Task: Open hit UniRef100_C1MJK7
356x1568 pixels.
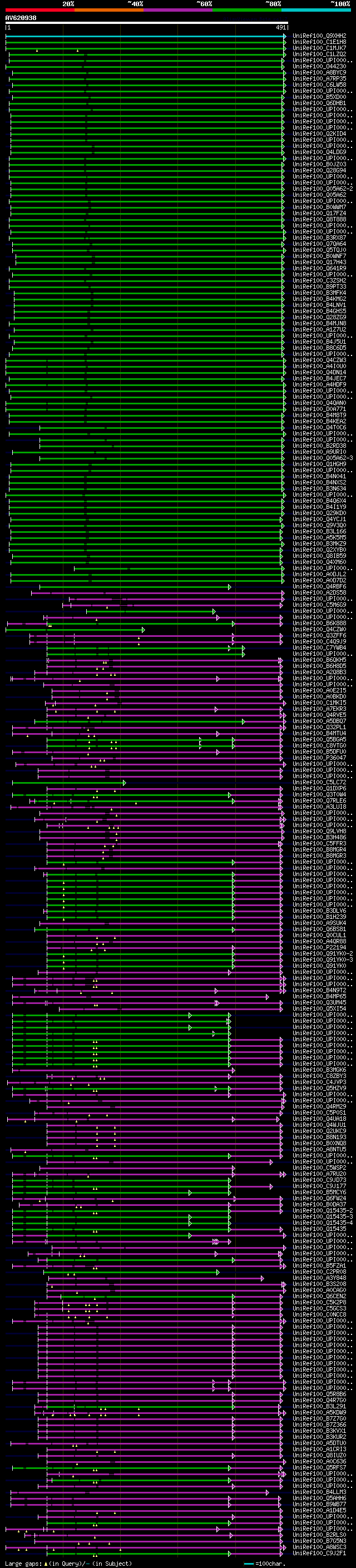Action: tap(319, 48)
